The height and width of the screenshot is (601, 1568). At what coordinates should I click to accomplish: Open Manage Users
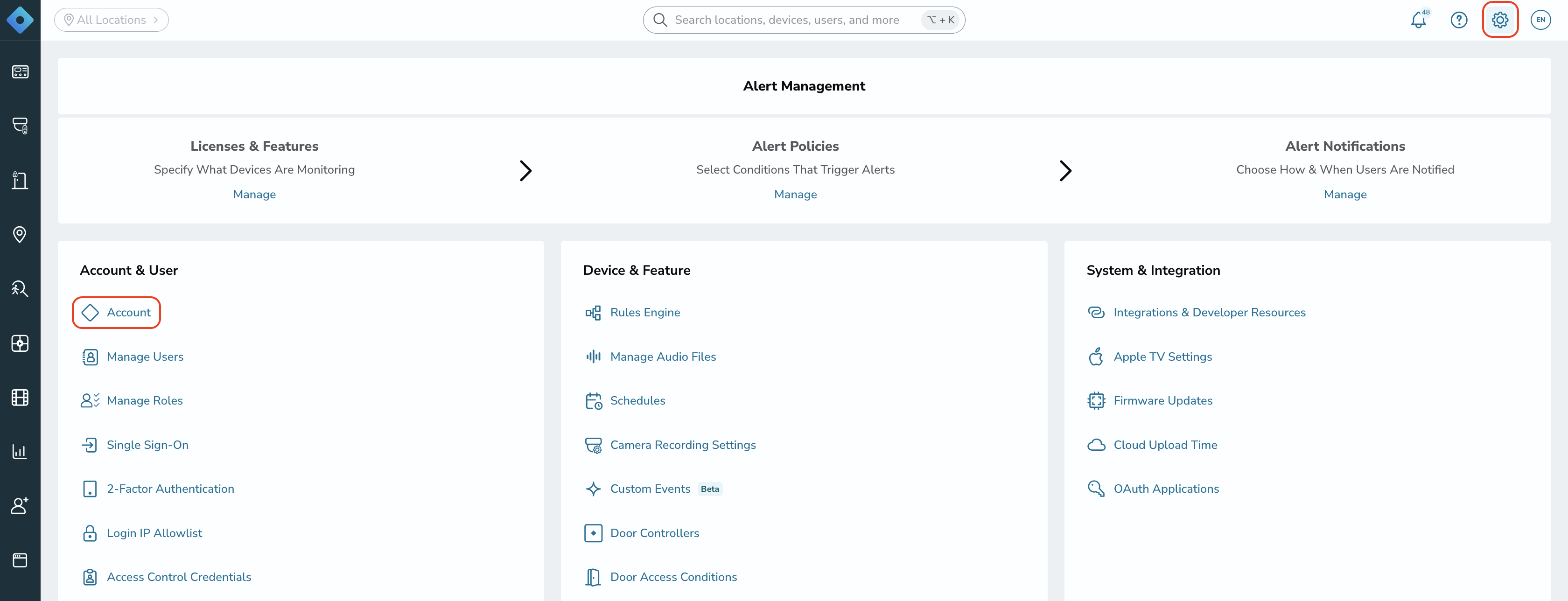click(x=133, y=357)
